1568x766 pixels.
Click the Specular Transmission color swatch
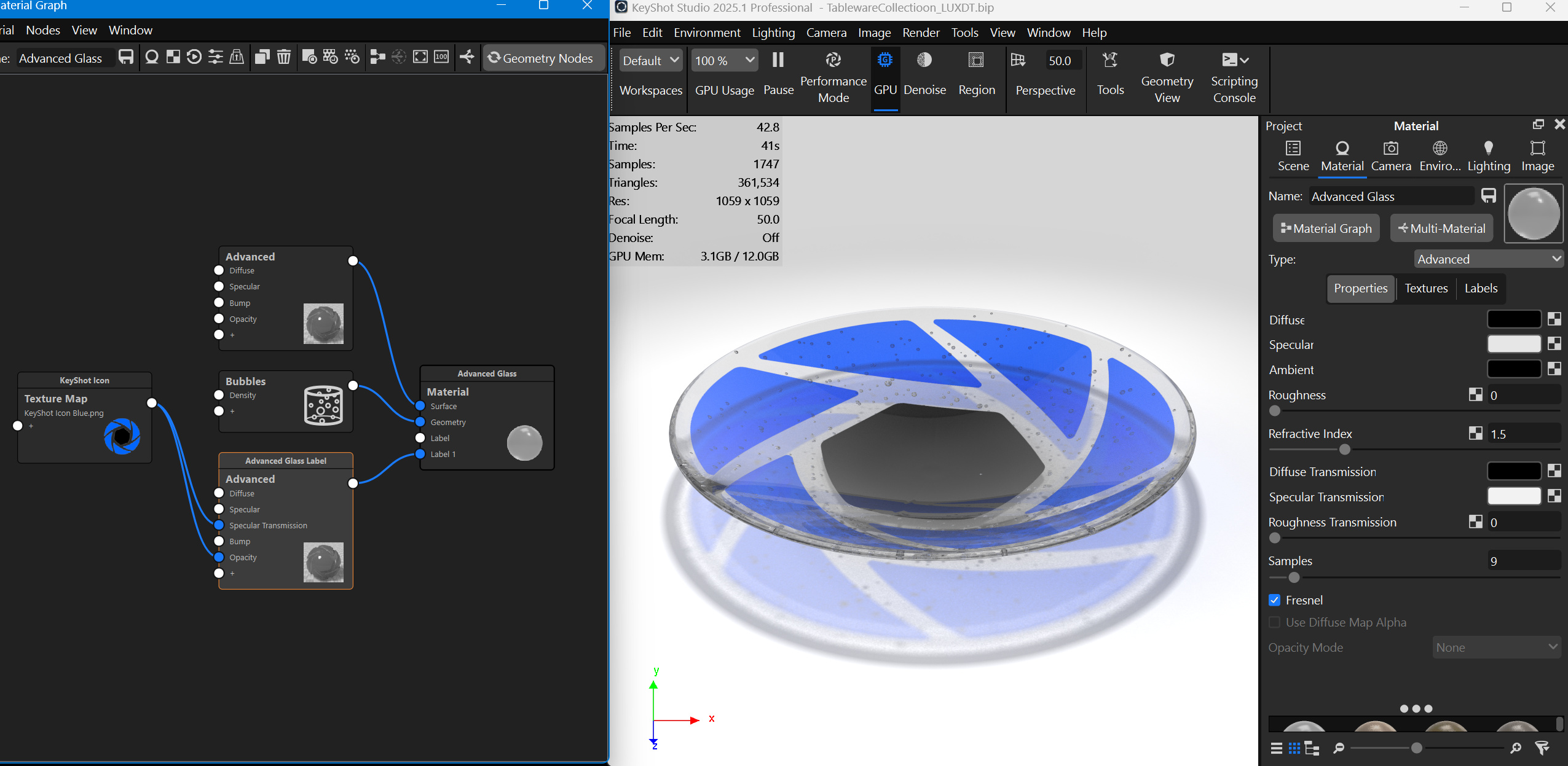coord(1514,496)
